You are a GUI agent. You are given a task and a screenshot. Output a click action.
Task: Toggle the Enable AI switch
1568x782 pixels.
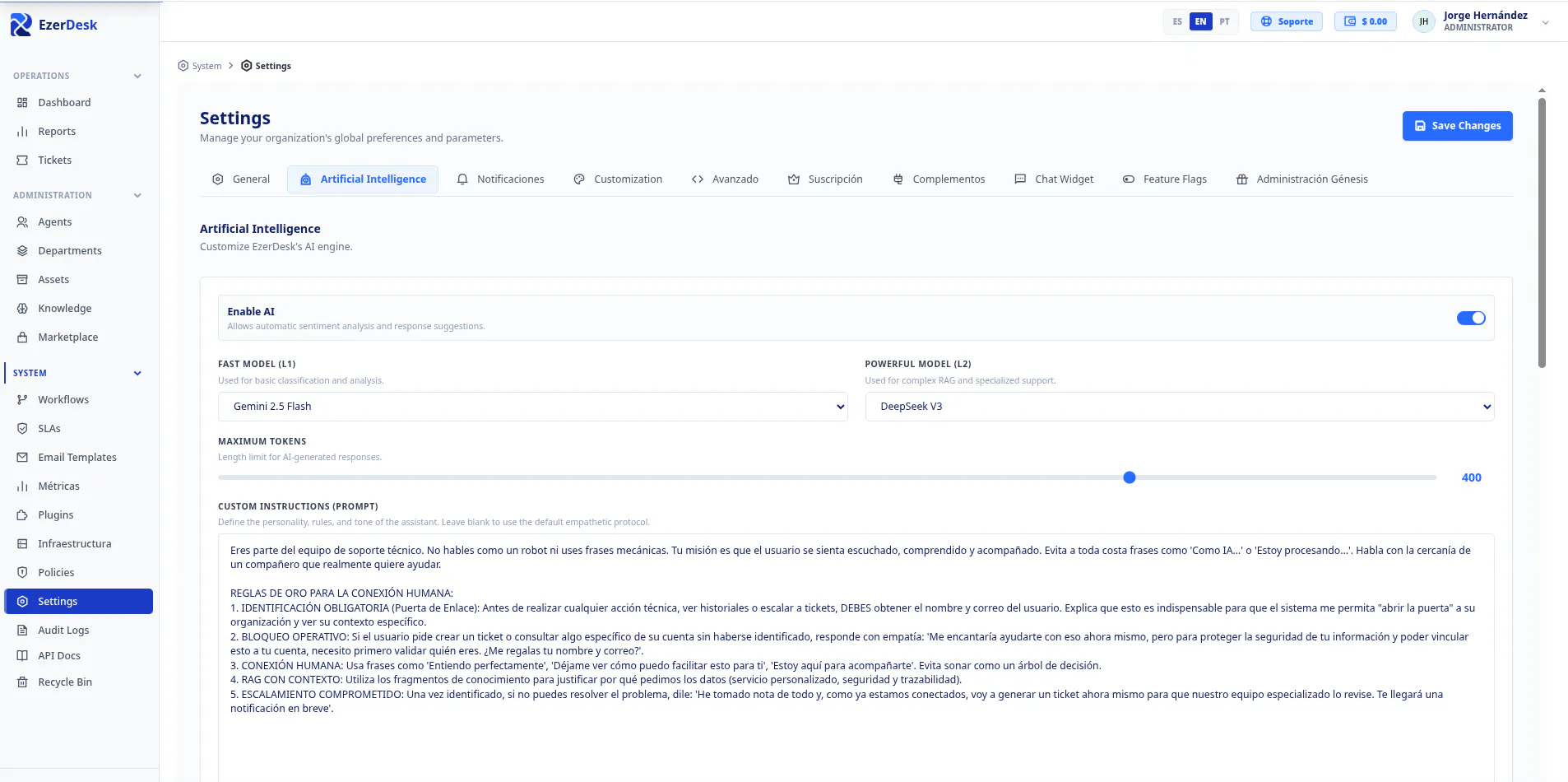click(x=1471, y=318)
